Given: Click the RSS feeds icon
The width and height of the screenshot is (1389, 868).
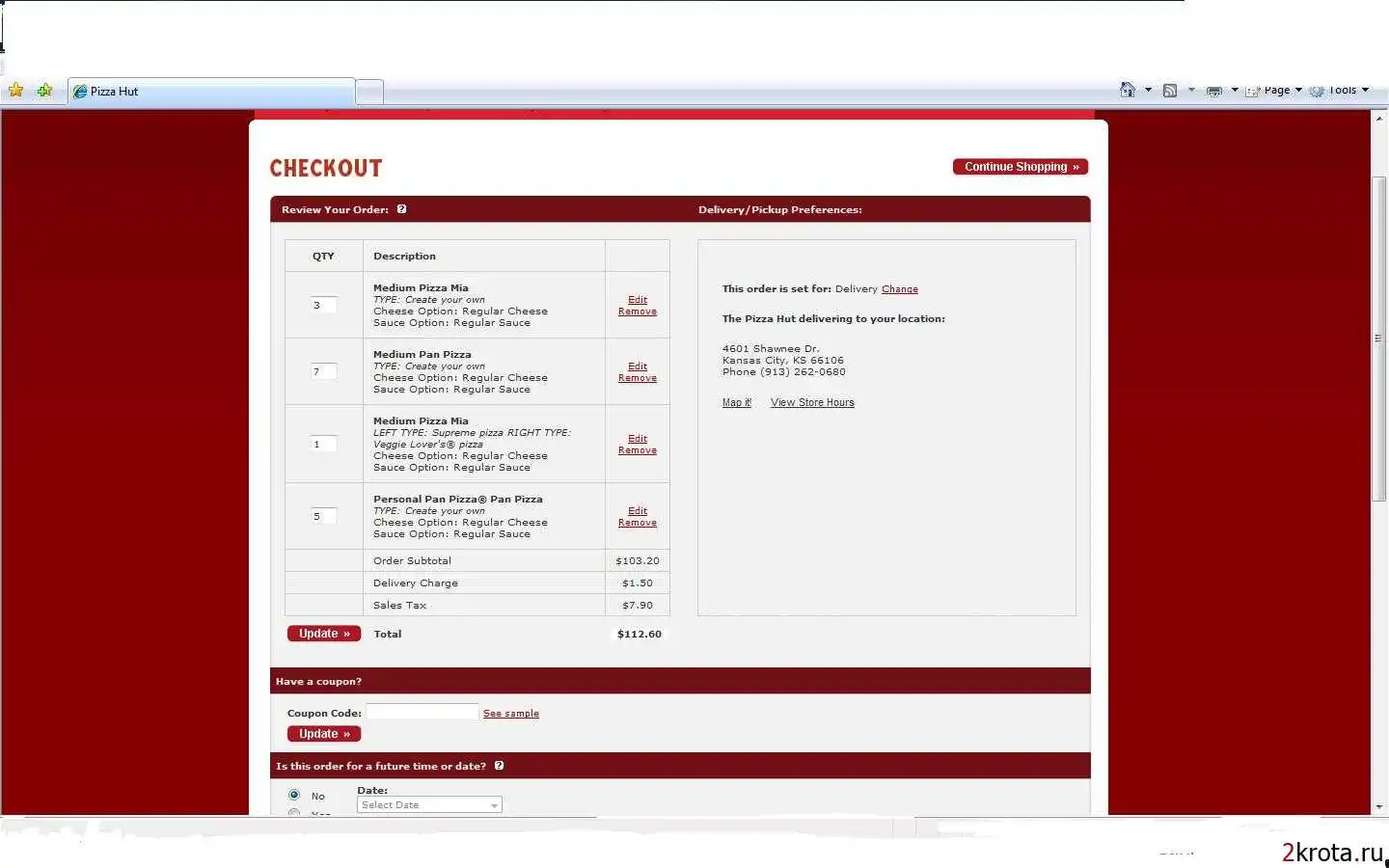Looking at the screenshot, I should click(x=1169, y=91).
